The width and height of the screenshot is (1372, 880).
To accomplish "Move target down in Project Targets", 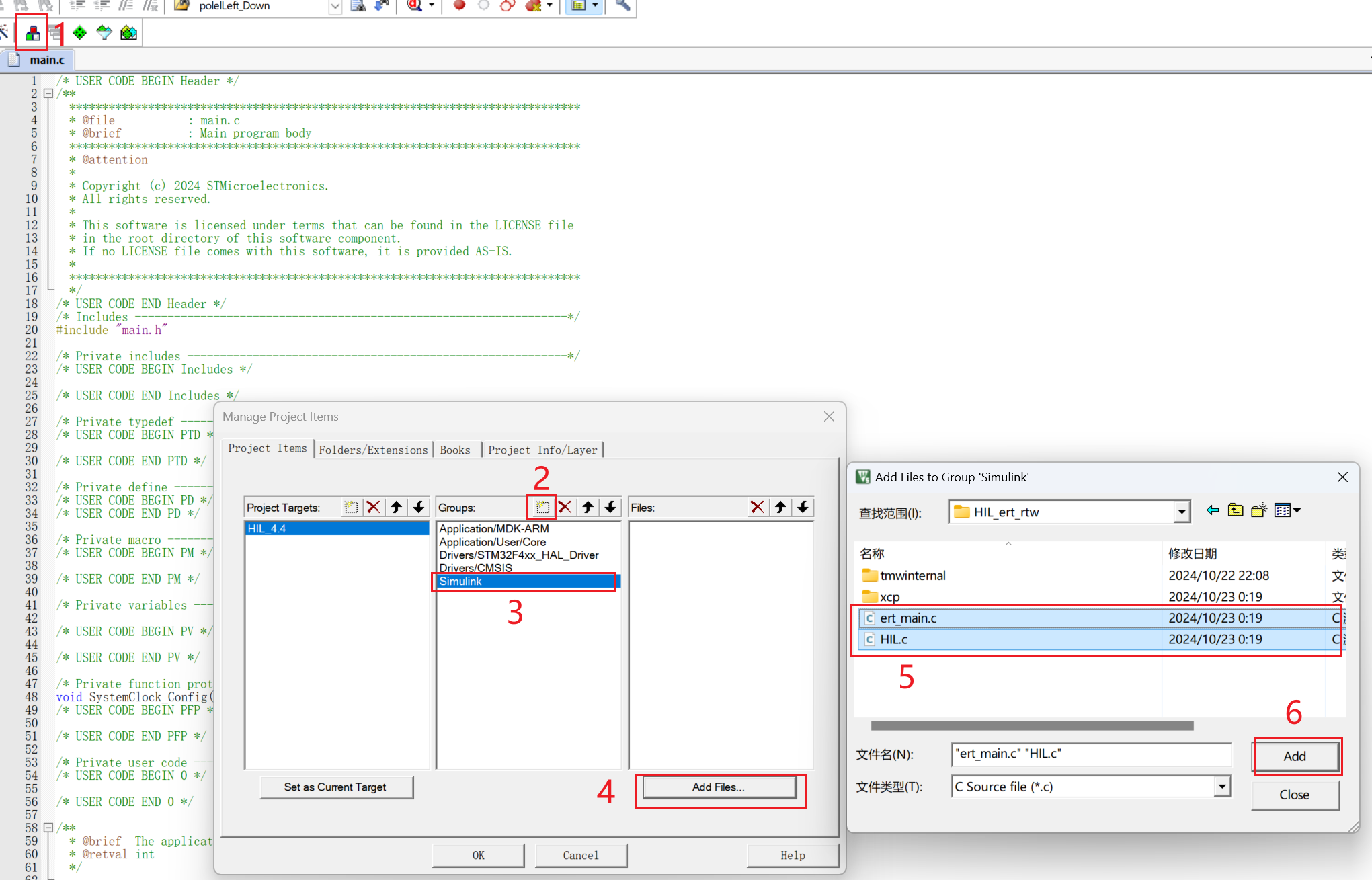I will [419, 507].
